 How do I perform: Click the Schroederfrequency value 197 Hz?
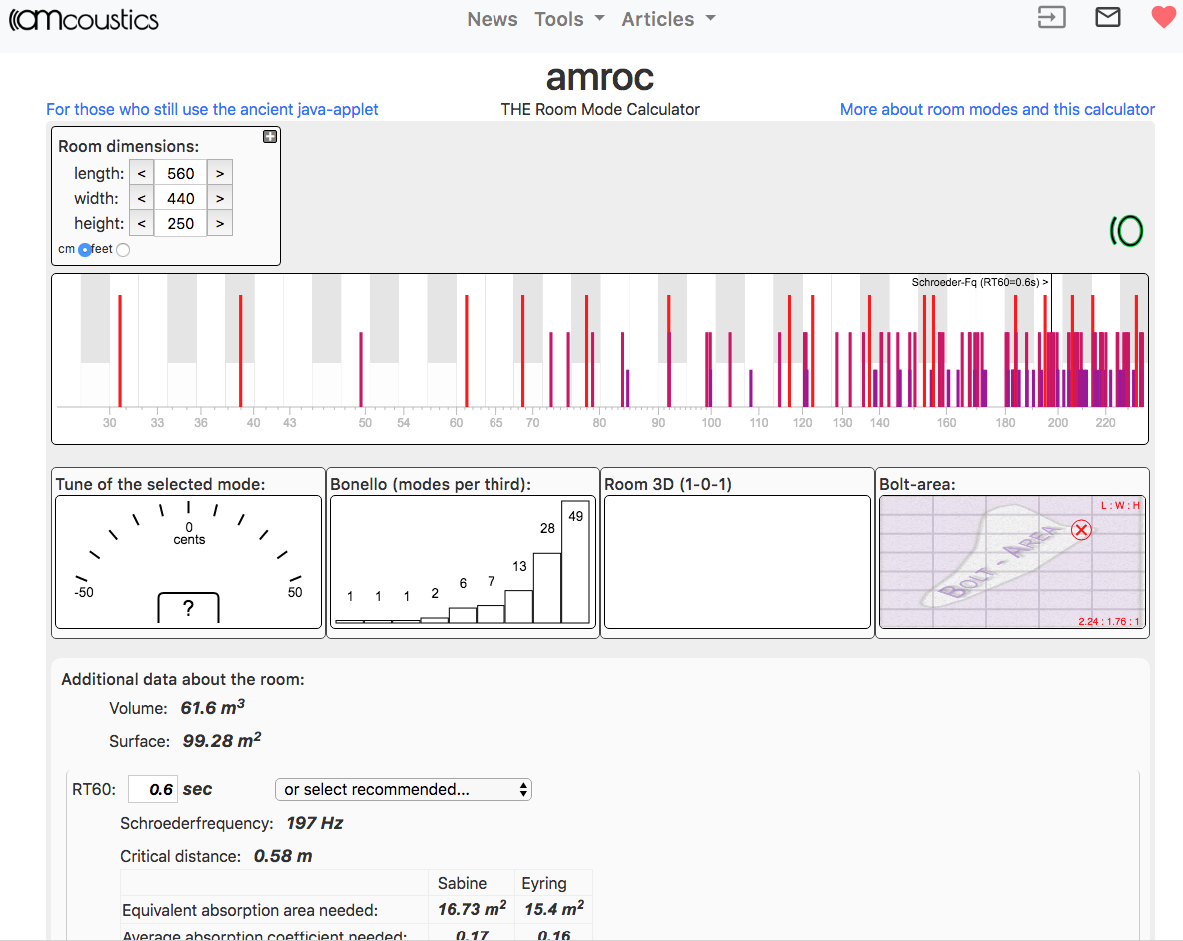point(315,823)
